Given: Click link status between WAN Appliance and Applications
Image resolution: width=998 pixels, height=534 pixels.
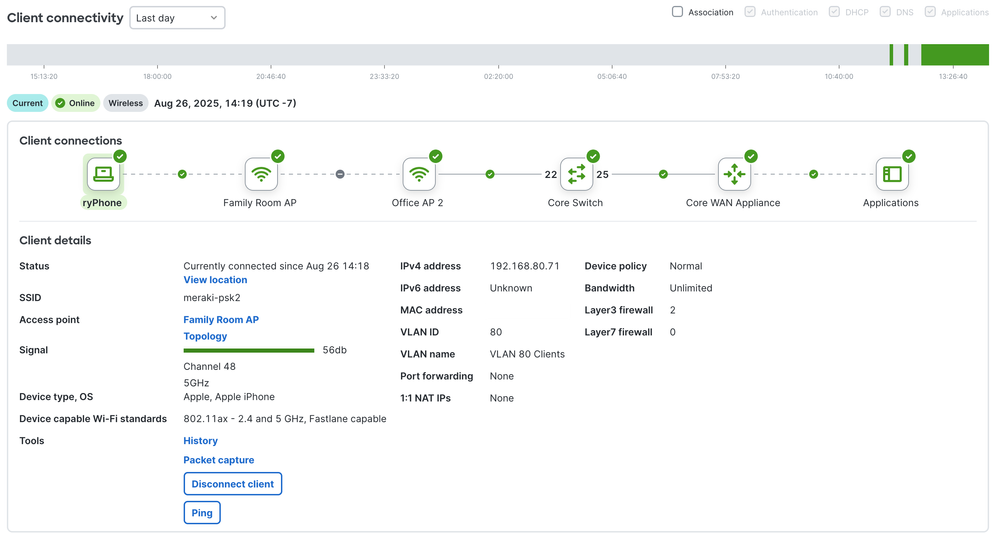Looking at the screenshot, I should coord(813,174).
